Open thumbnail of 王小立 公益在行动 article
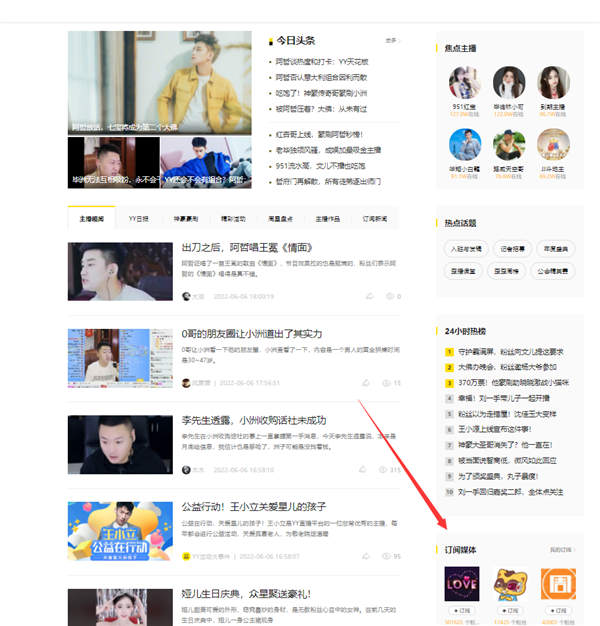Viewport: 600px width, 626px height. (120, 531)
